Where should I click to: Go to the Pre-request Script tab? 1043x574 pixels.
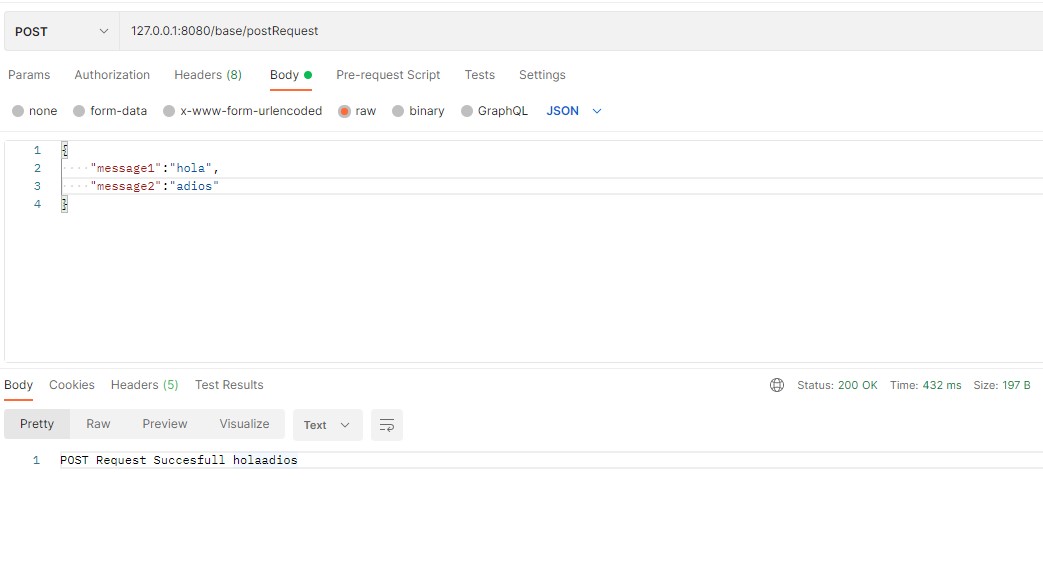[x=388, y=75]
